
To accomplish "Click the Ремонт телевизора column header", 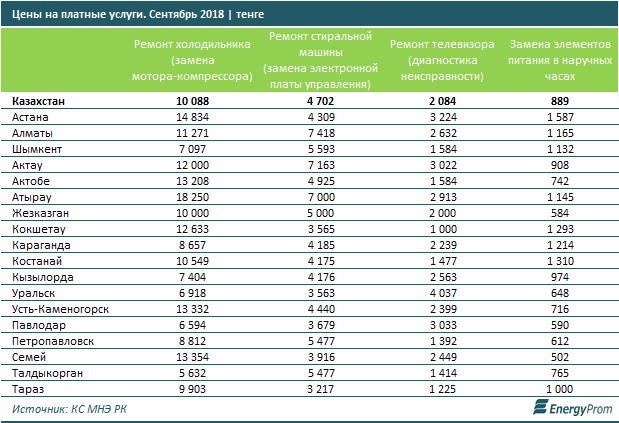I will [442, 60].
